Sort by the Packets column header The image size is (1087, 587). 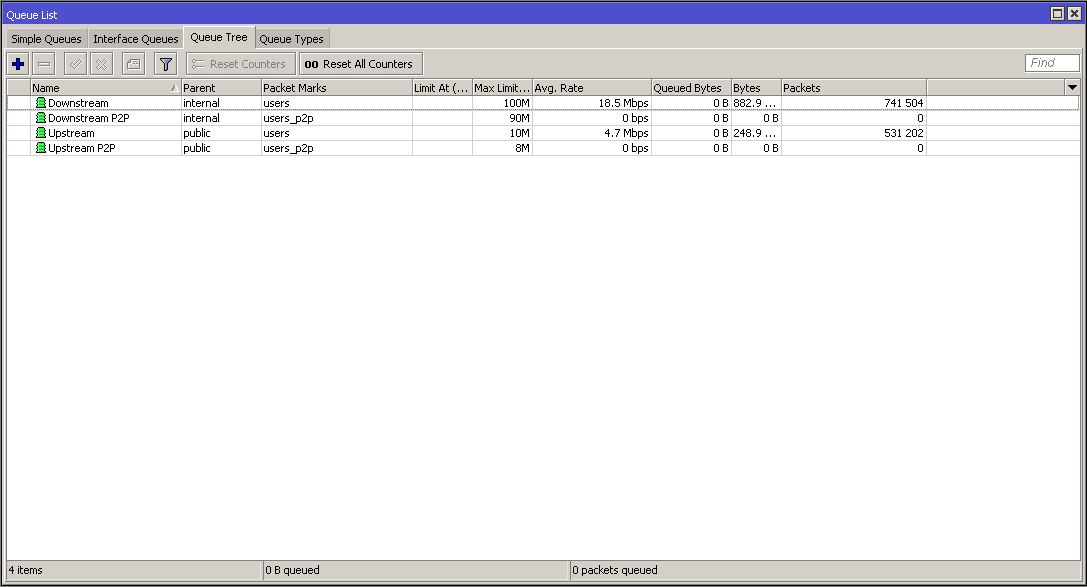[x=853, y=88]
